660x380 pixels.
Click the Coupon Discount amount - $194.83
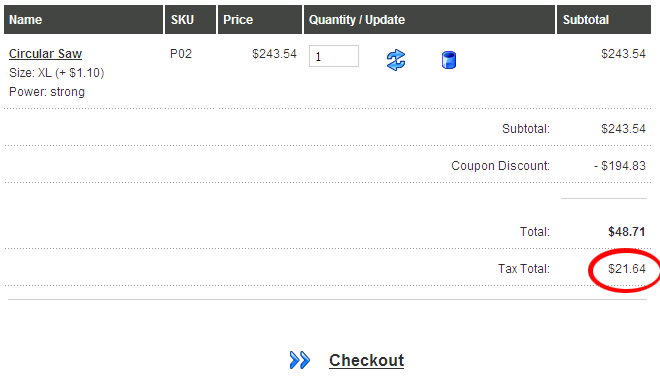pyautogui.click(x=620, y=166)
